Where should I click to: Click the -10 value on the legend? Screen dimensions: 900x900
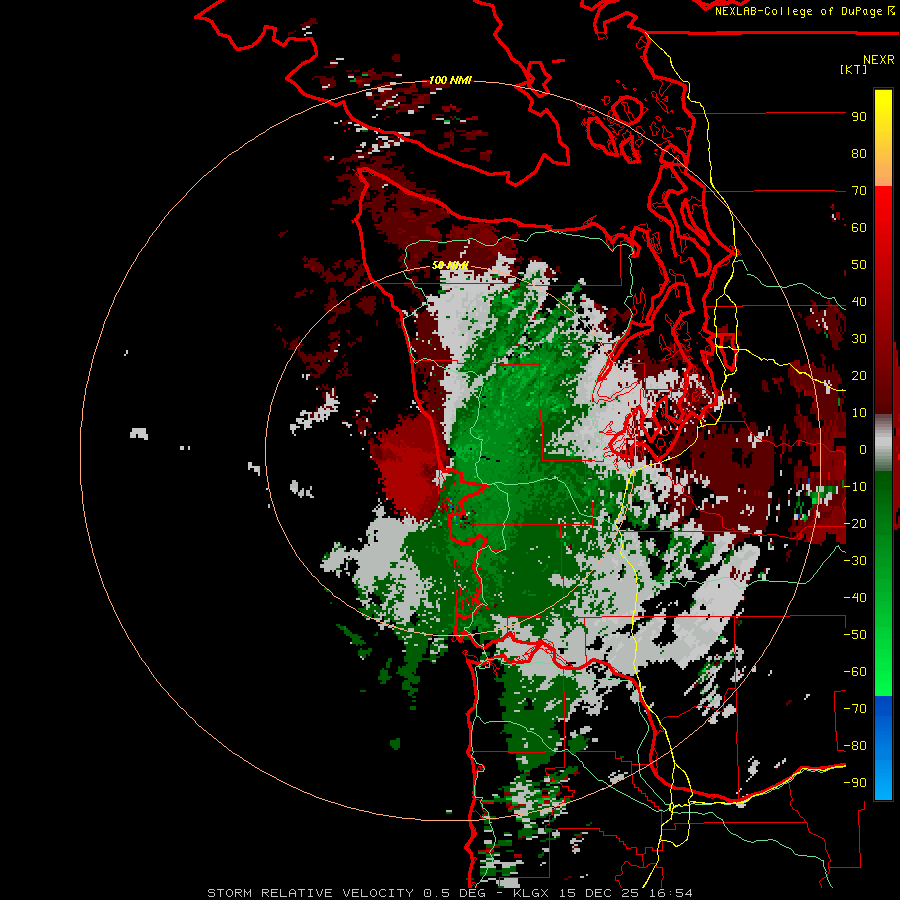[855, 487]
